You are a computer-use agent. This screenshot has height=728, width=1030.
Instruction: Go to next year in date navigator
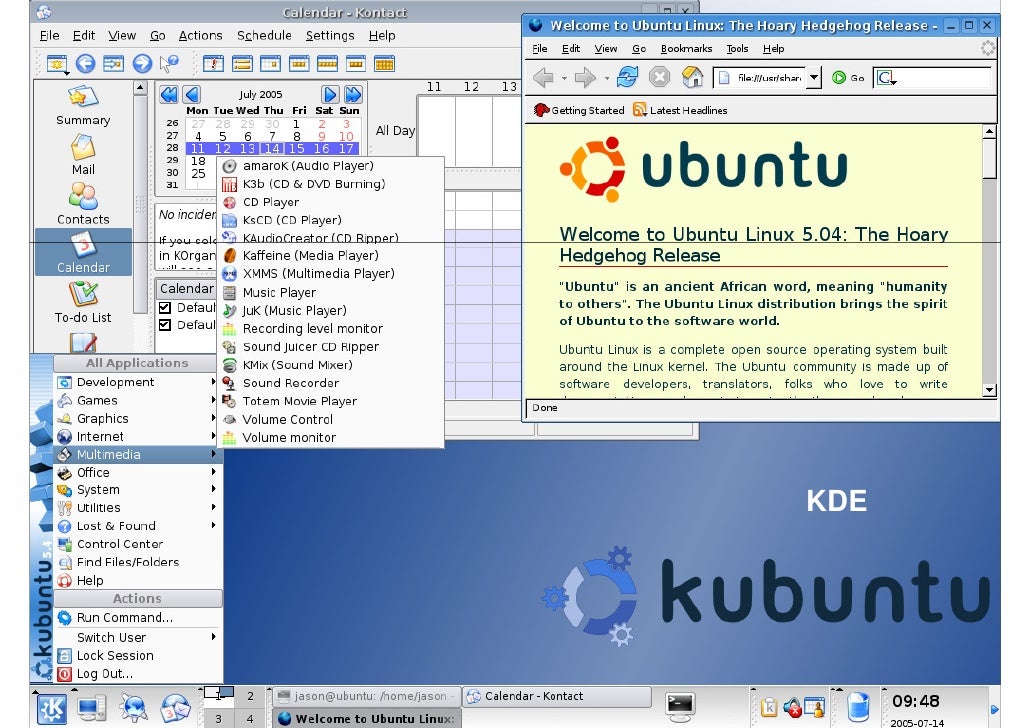(353, 95)
